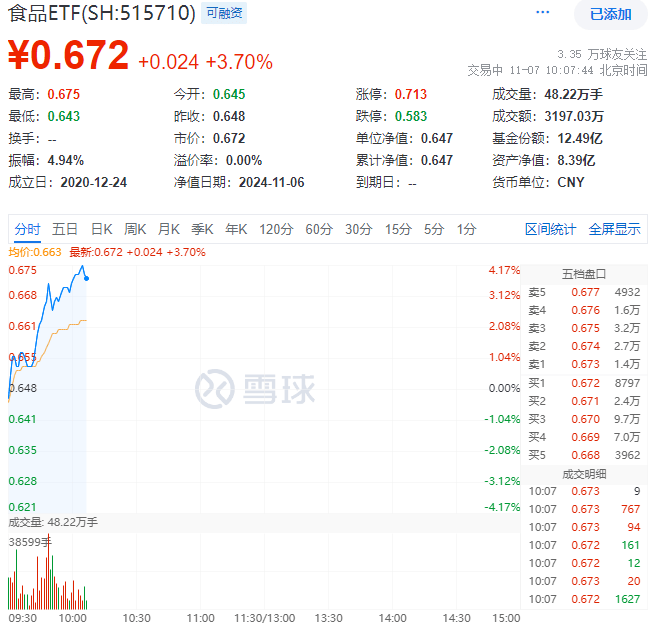Click the 累计净值 0.647 stat
Screen dimensions: 654x627
coord(404,161)
